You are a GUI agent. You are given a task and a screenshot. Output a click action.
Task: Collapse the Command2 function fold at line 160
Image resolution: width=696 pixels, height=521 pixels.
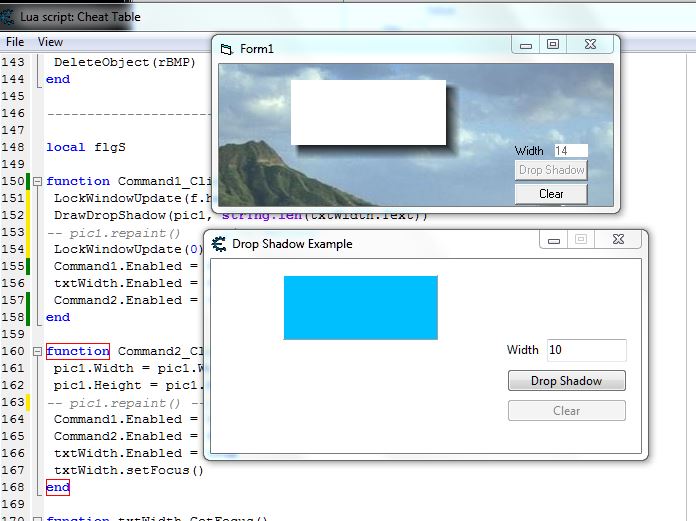tap(37, 352)
